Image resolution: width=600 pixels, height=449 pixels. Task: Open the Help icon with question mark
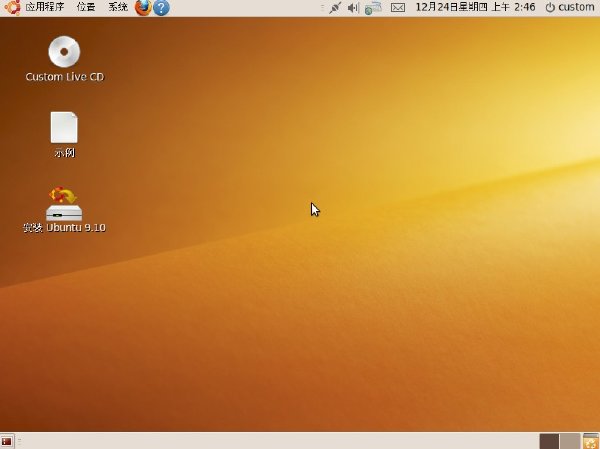point(161,8)
